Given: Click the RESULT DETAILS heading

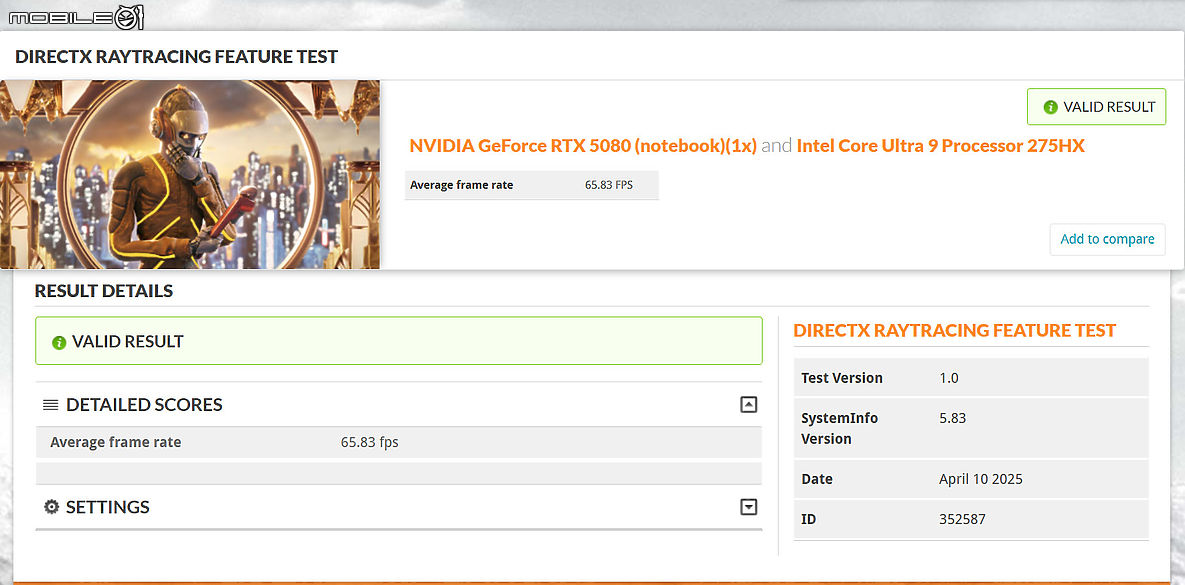Looking at the screenshot, I should coord(104,291).
